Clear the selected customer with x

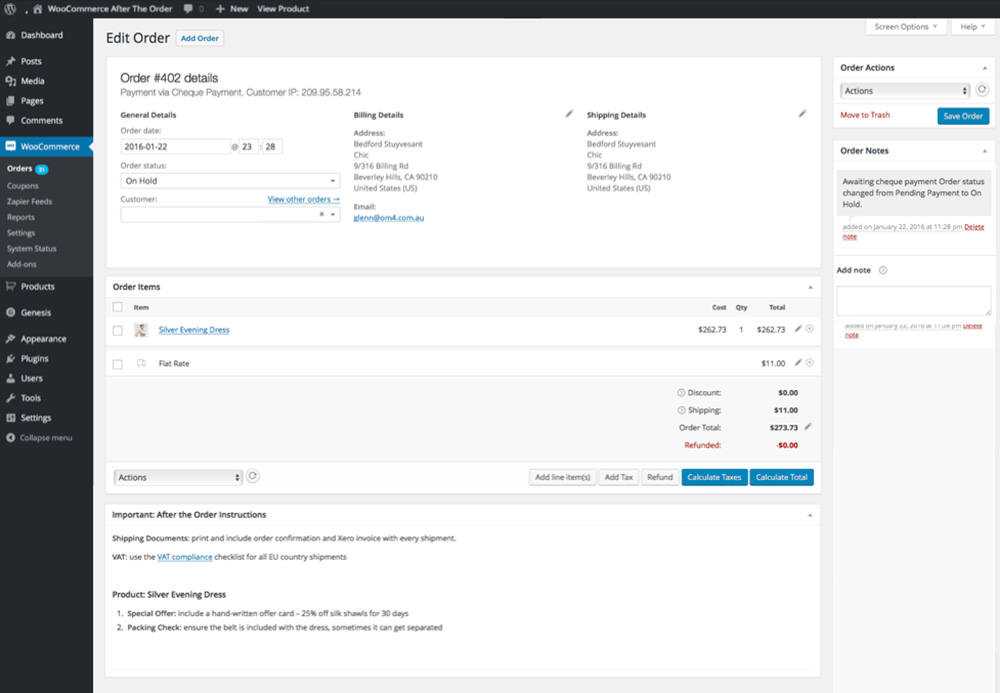321,214
